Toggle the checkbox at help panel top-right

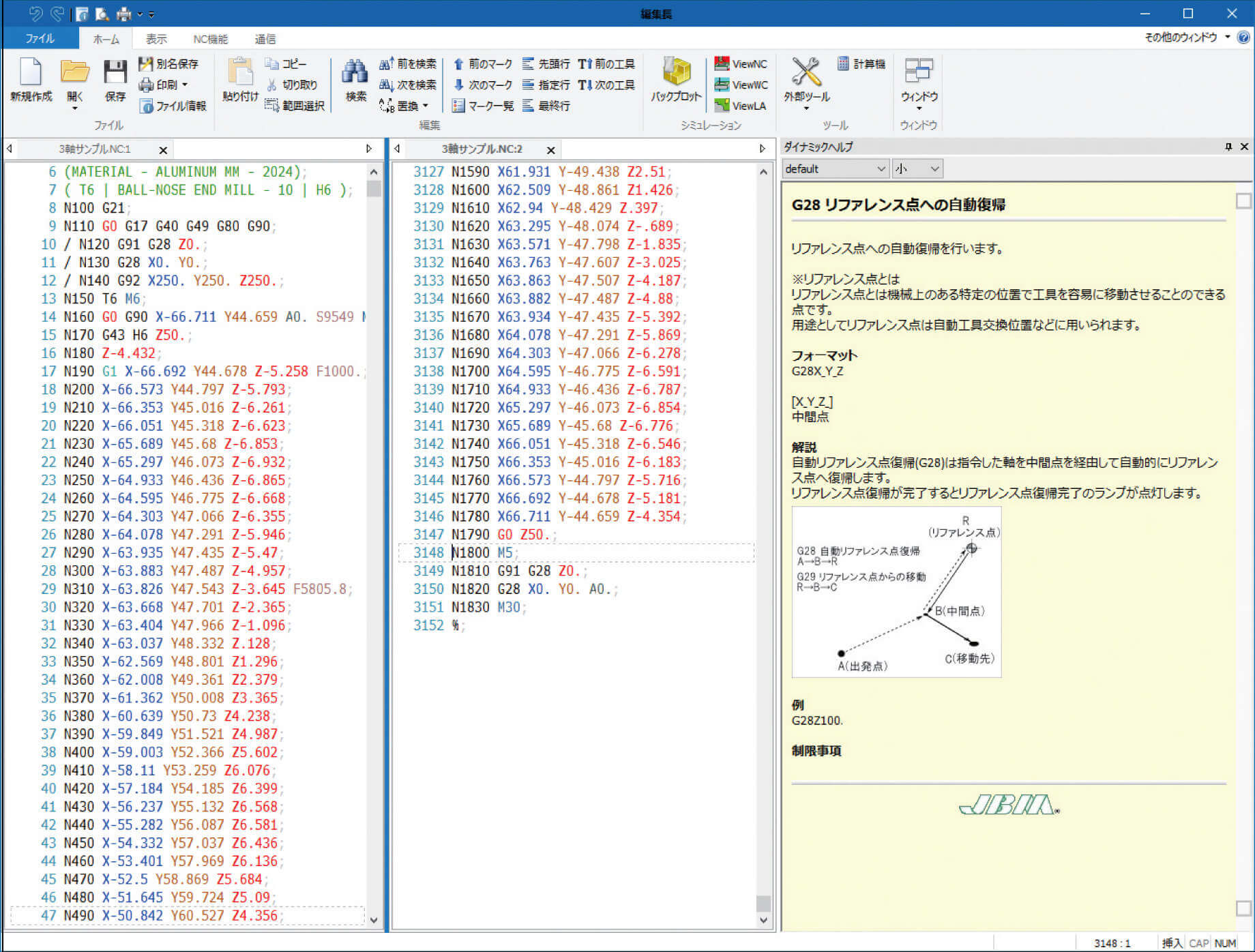1243,200
